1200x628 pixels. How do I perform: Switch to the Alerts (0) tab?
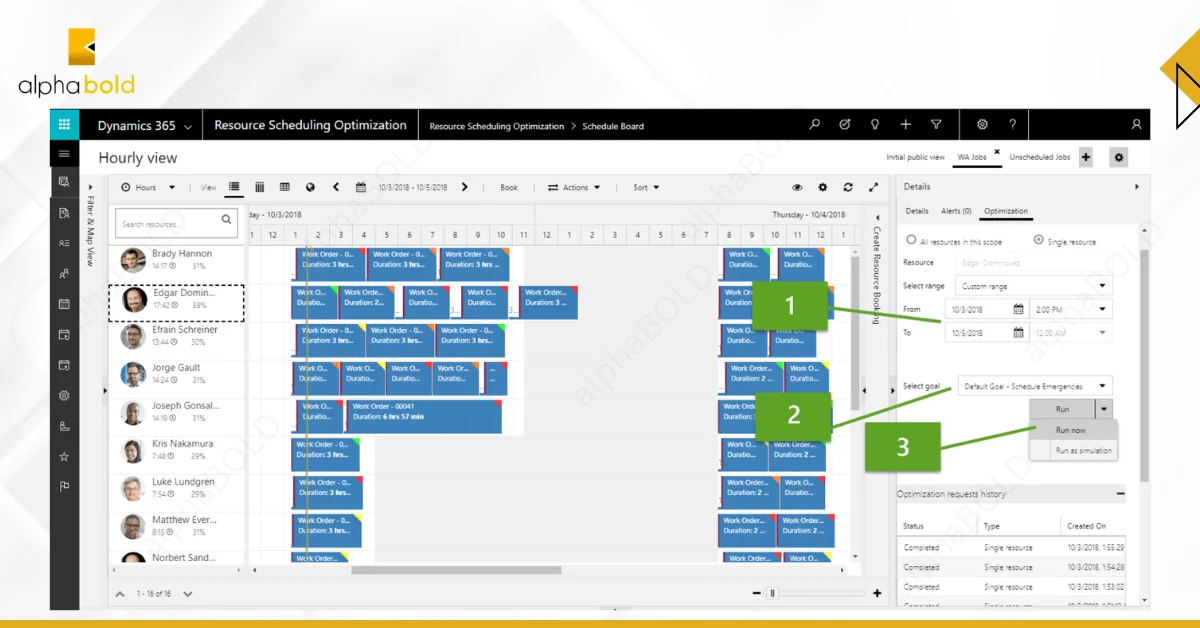click(x=955, y=211)
